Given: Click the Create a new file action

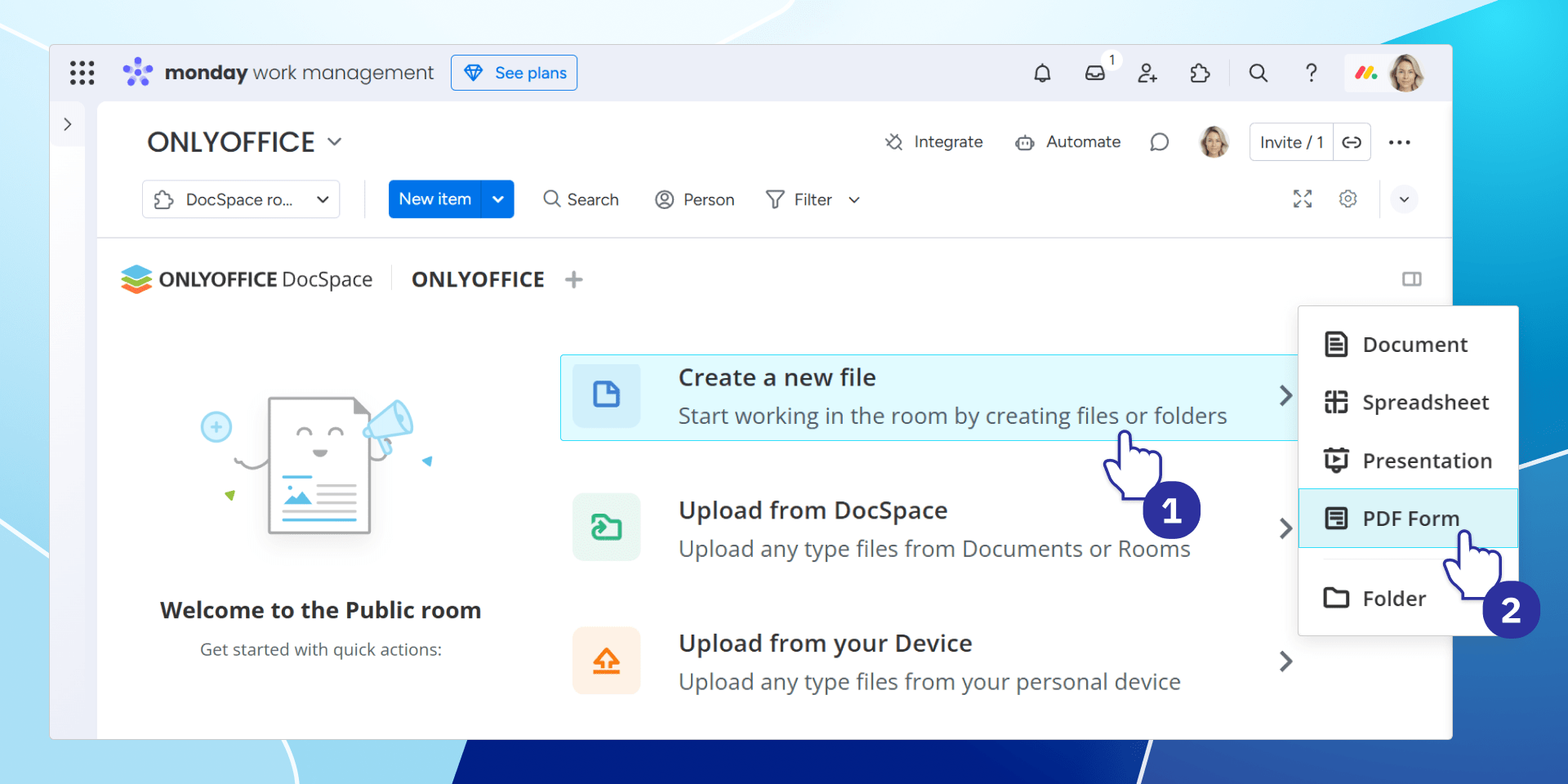Looking at the screenshot, I should coord(929,398).
